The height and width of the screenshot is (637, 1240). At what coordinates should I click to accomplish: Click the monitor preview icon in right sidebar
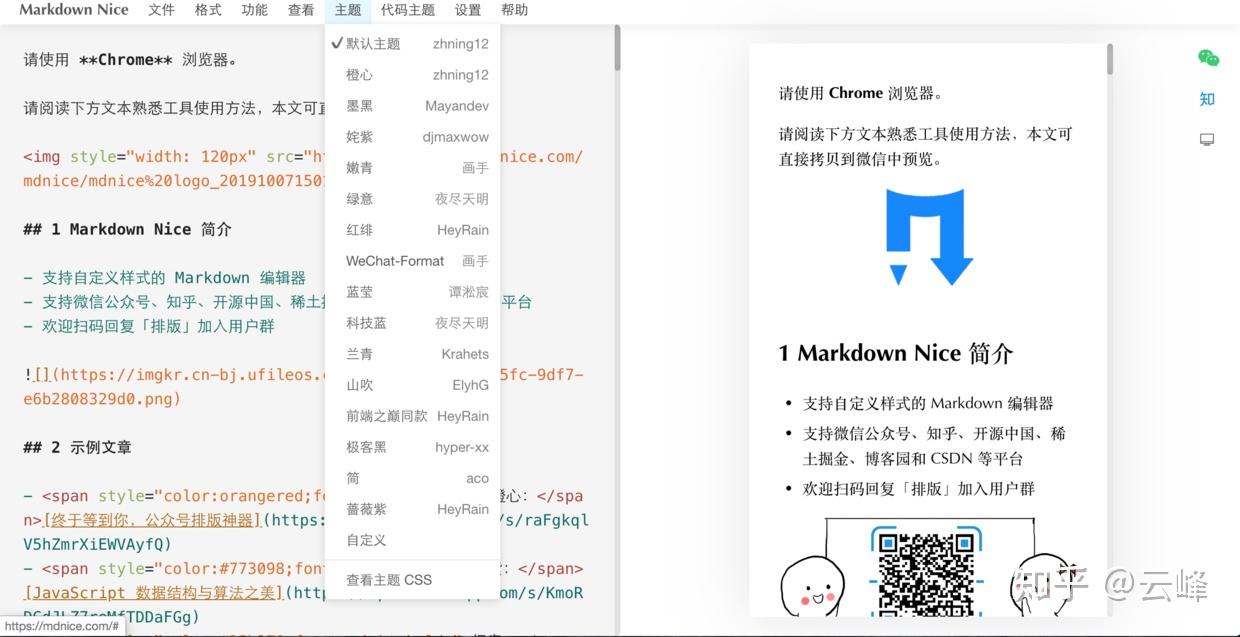point(1207,140)
